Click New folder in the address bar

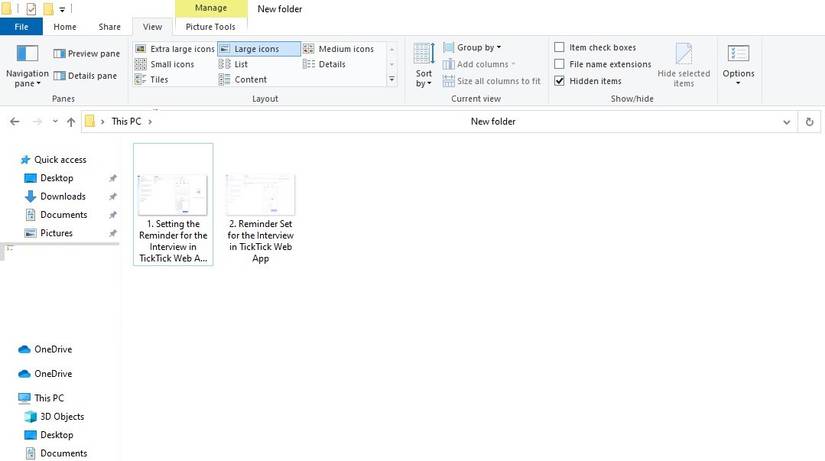493,122
